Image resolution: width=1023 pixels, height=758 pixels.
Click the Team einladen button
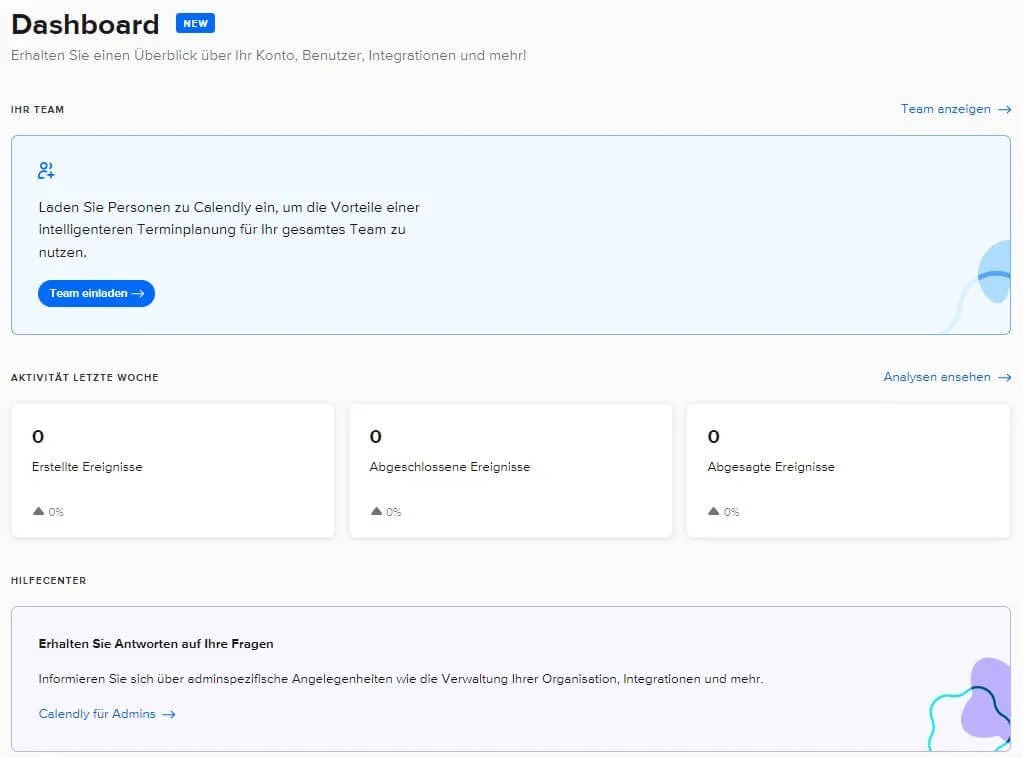[96, 294]
